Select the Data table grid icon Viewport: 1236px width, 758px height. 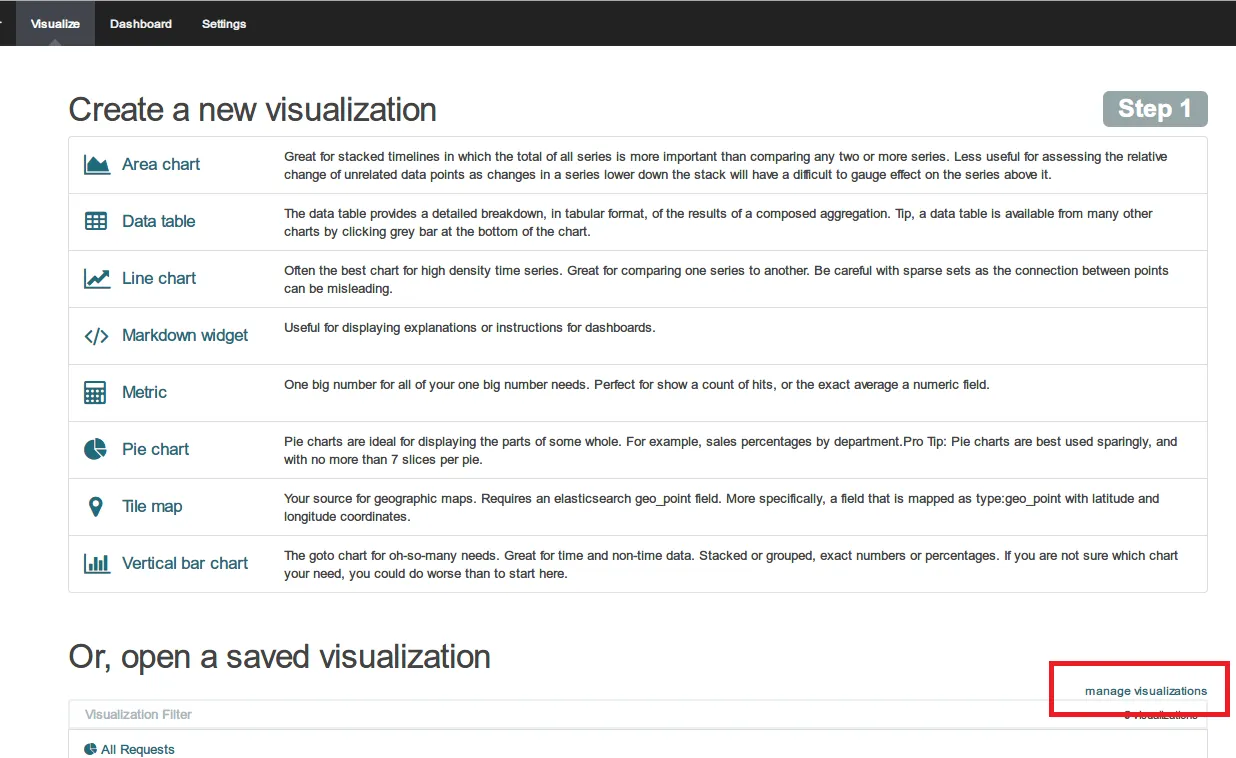[x=95, y=220]
